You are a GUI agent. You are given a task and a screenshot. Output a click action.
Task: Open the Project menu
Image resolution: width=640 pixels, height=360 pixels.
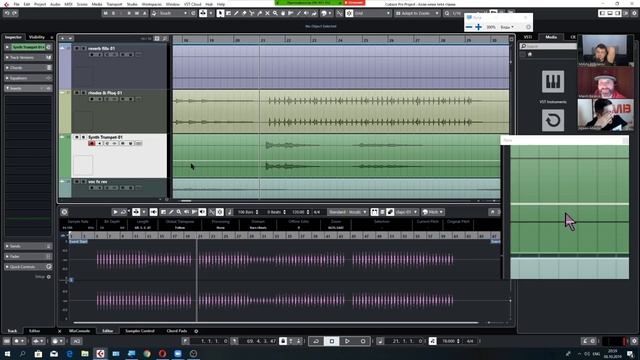[40, 4]
